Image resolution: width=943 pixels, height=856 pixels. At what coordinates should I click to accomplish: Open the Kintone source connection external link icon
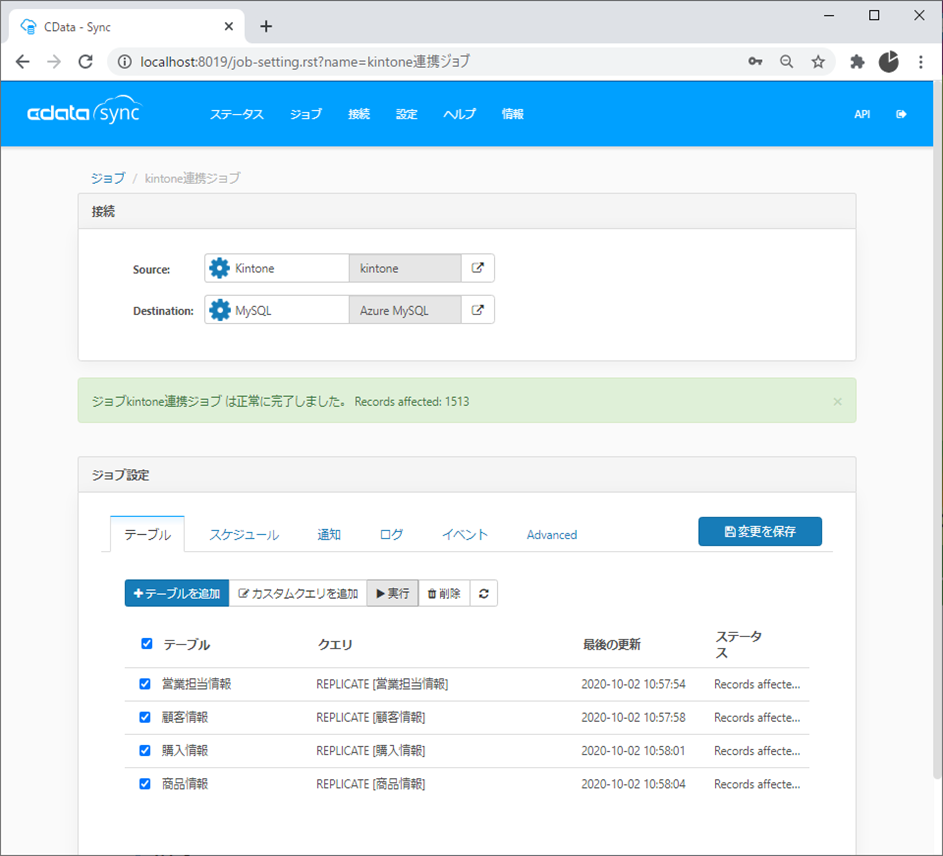tap(478, 268)
